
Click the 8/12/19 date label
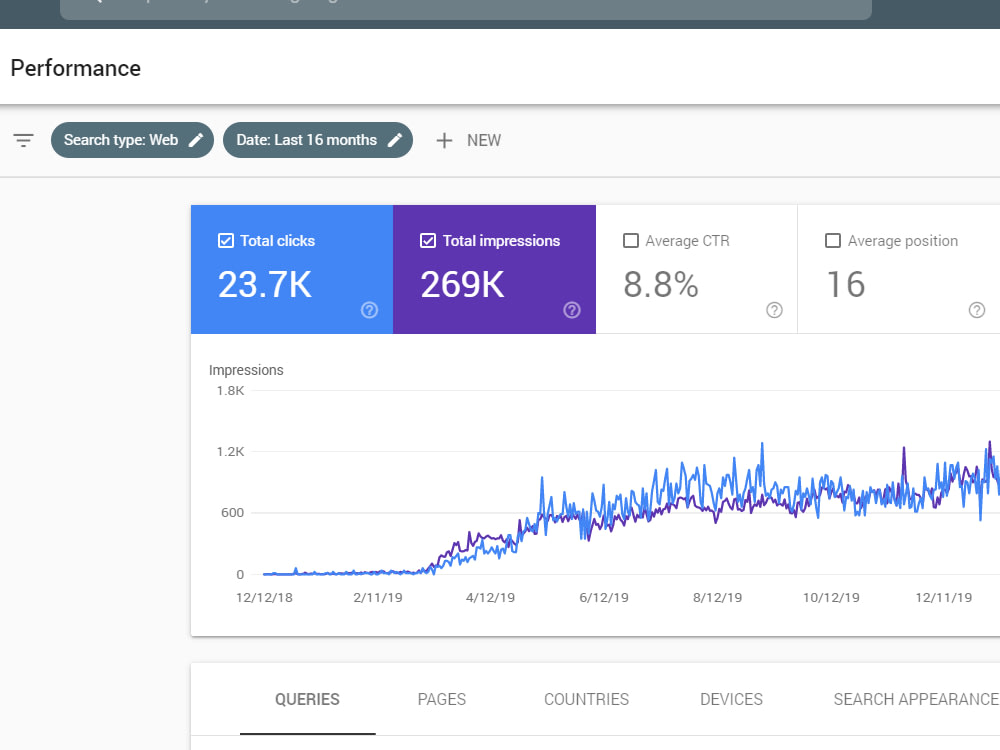(x=717, y=598)
